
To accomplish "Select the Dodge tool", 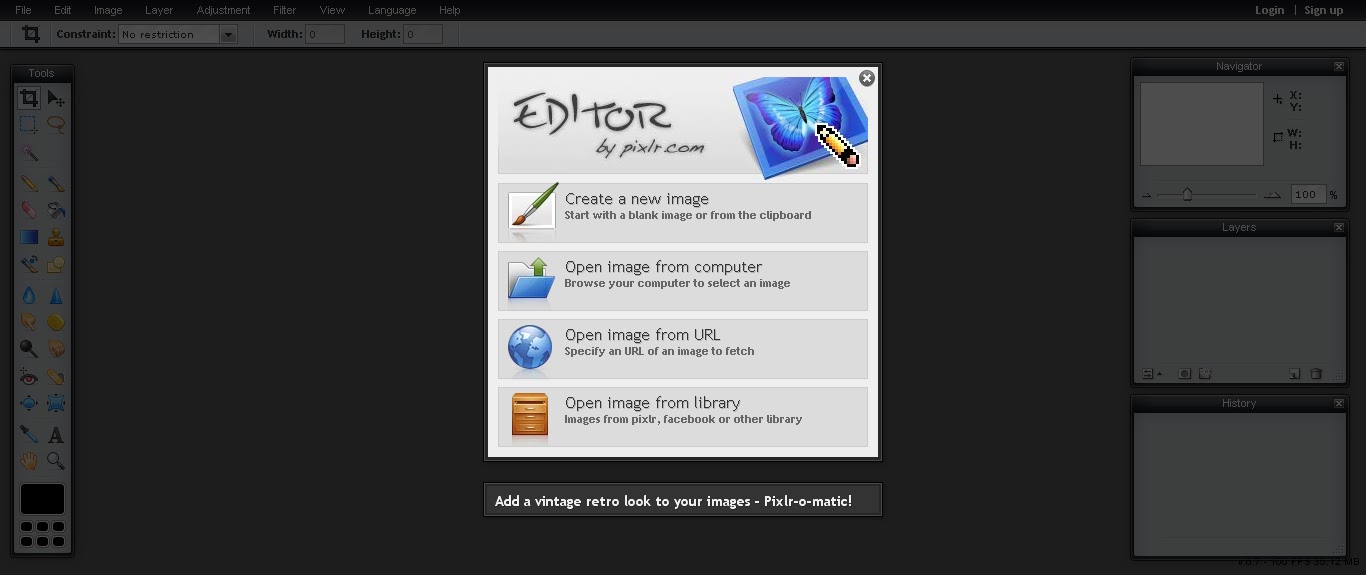I will (x=29, y=349).
